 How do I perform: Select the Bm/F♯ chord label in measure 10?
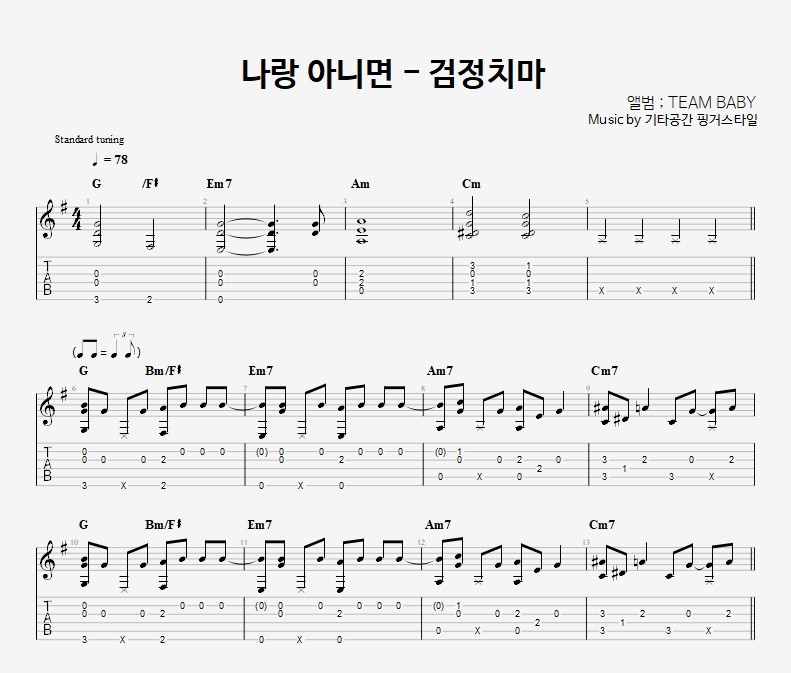[x=163, y=525]
